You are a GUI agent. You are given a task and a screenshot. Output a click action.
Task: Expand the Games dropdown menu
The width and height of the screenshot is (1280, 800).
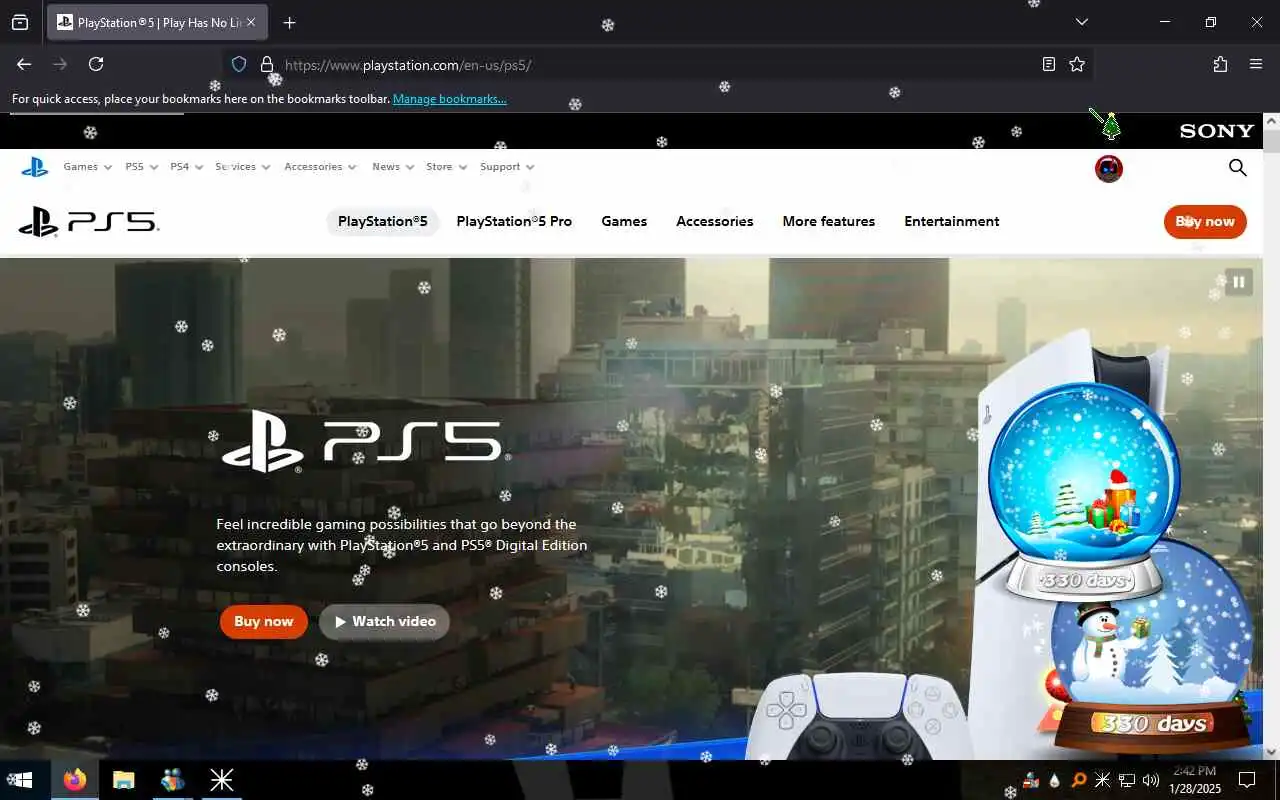87,167
